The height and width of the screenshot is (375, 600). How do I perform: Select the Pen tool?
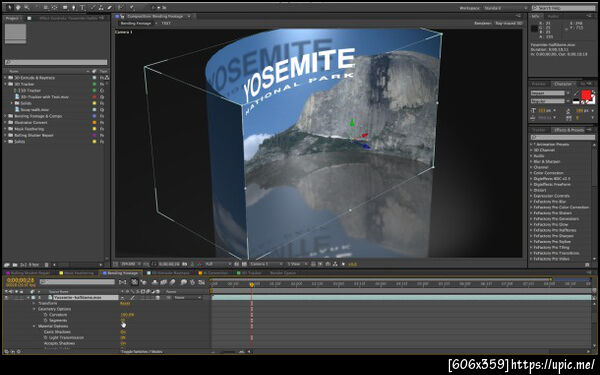73,7
